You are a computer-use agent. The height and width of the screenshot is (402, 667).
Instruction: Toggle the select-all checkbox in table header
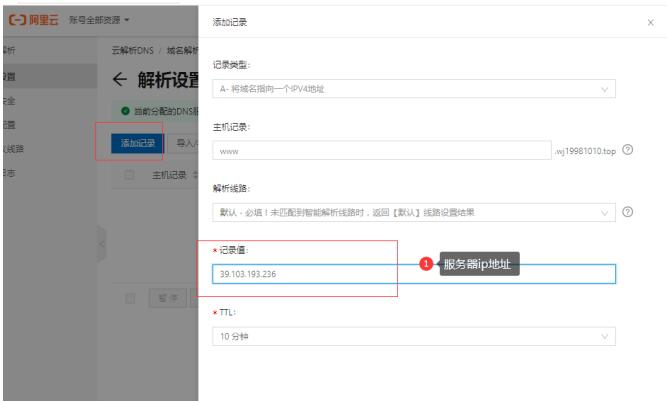(130, 175)
